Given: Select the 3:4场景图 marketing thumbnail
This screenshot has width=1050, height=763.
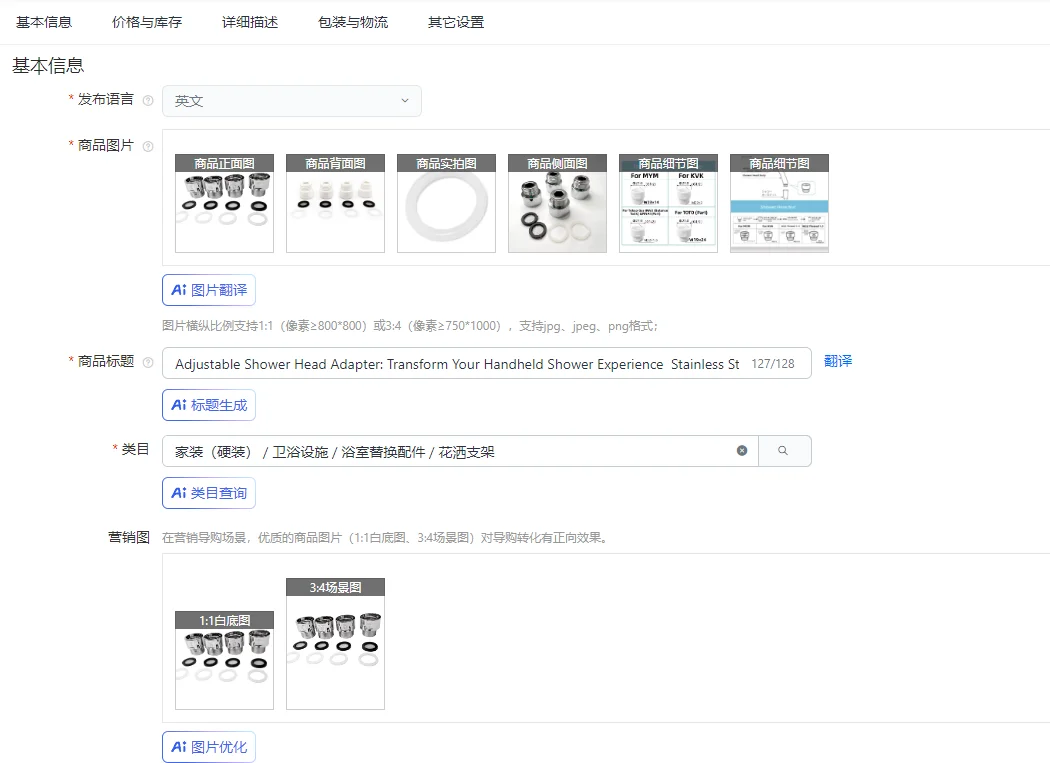Looking at the screenshot, I should tap(335, 644).
